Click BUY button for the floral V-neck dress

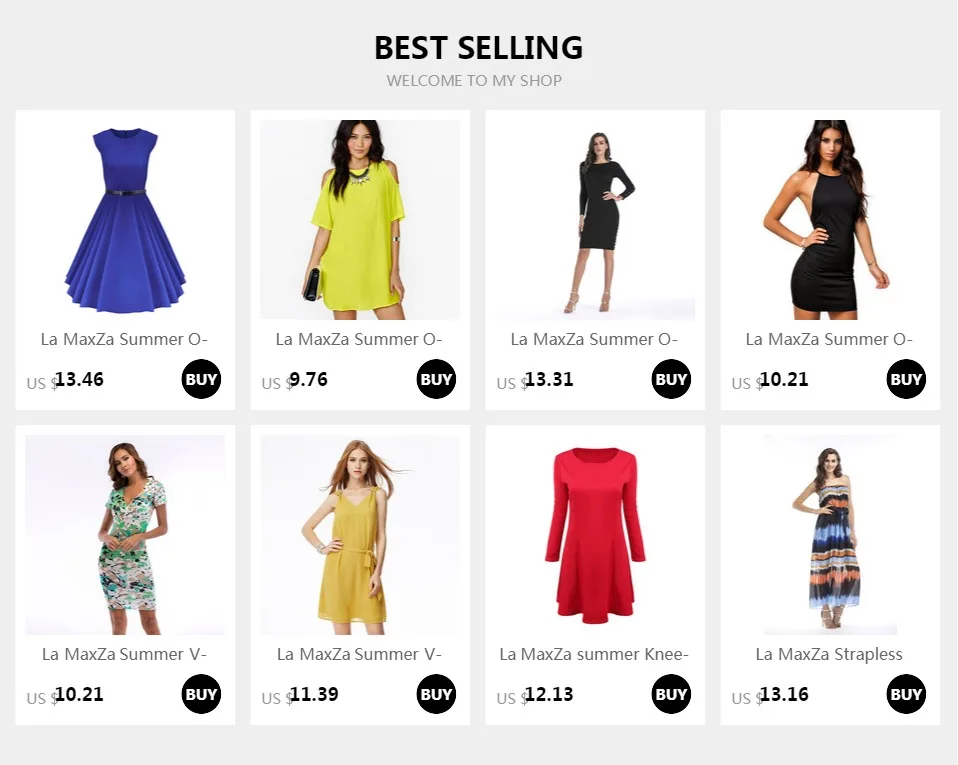pyautogui.click(x=201, y=694)
